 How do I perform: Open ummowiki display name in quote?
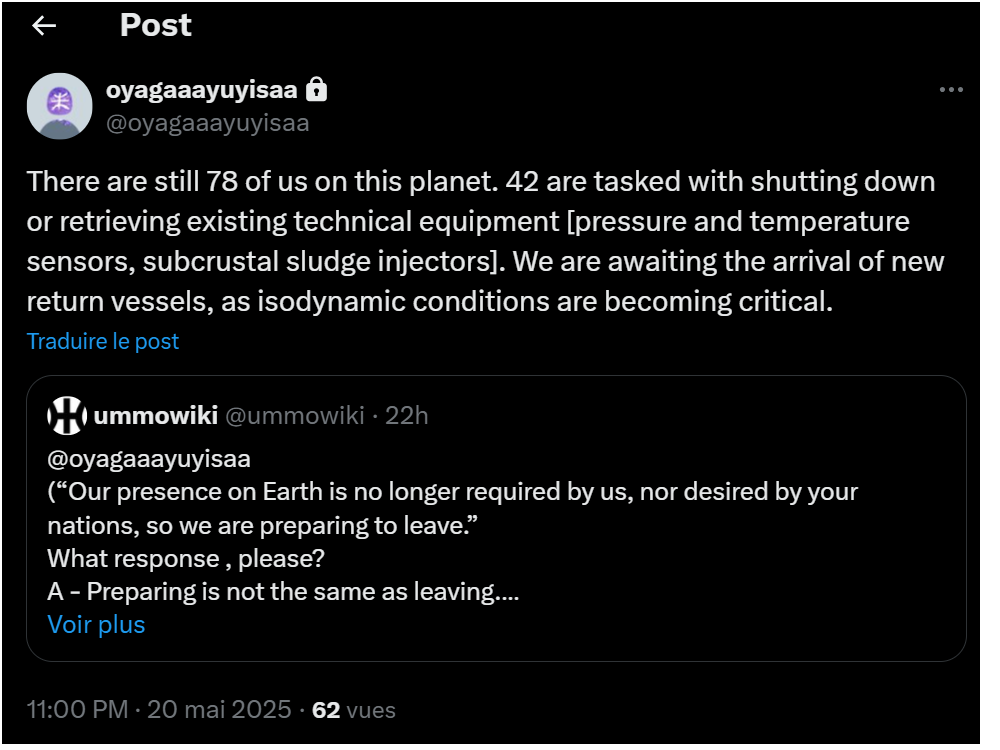[156, 416]
